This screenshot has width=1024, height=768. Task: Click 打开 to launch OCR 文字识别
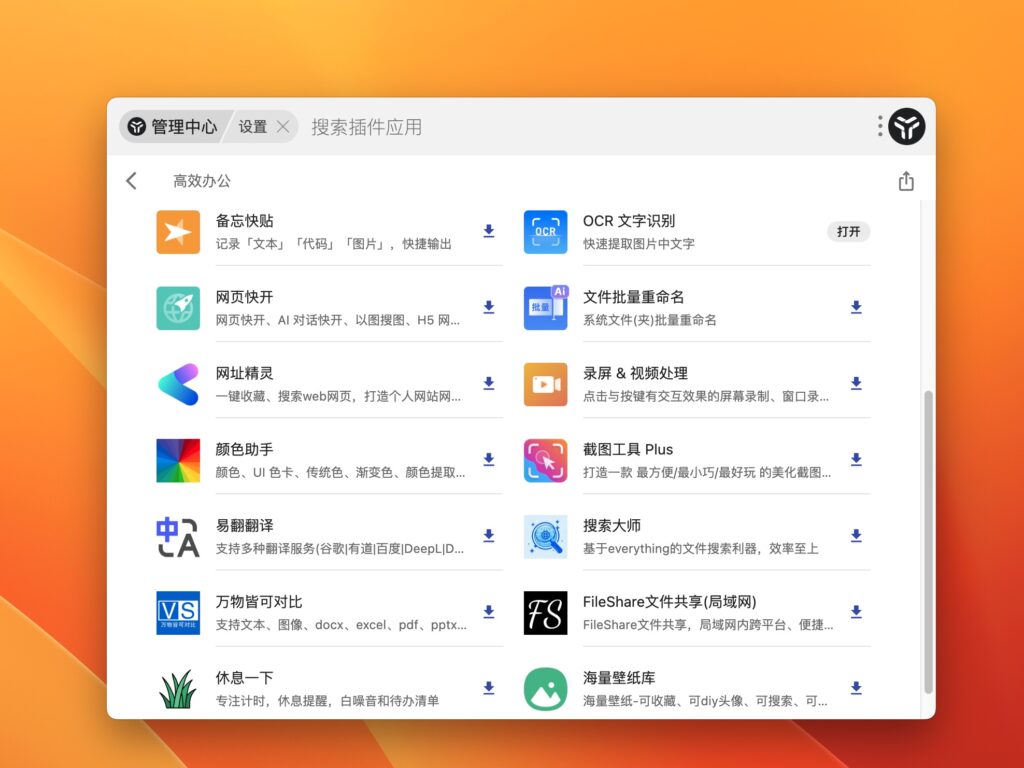pyautogui.click(x=848, y=231)
